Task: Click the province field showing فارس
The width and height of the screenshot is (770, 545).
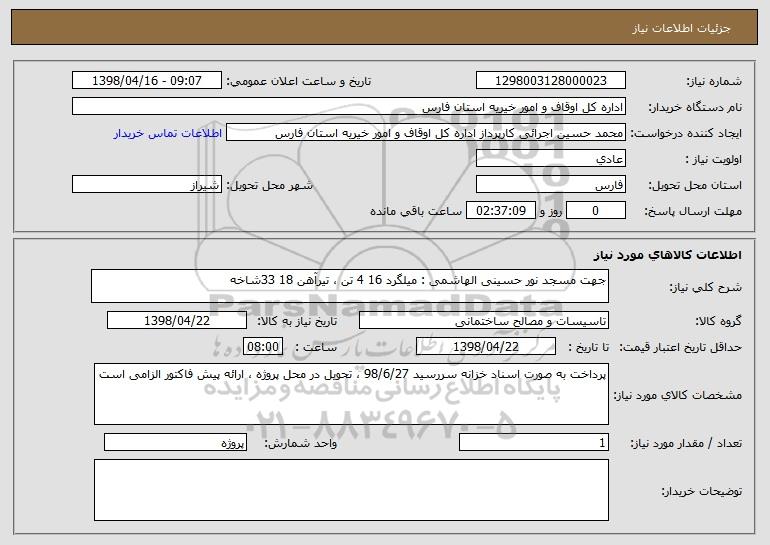Action: tap(550, 185)
